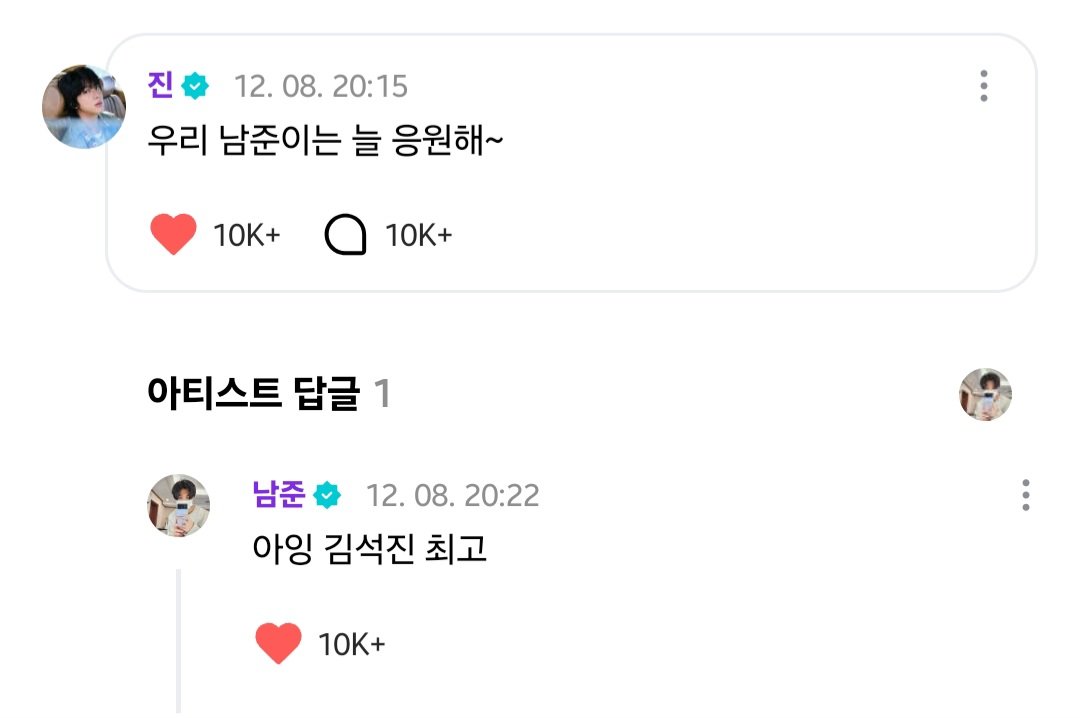
Task: Like 진's post with the heart icon
Action: pos(173,235)
